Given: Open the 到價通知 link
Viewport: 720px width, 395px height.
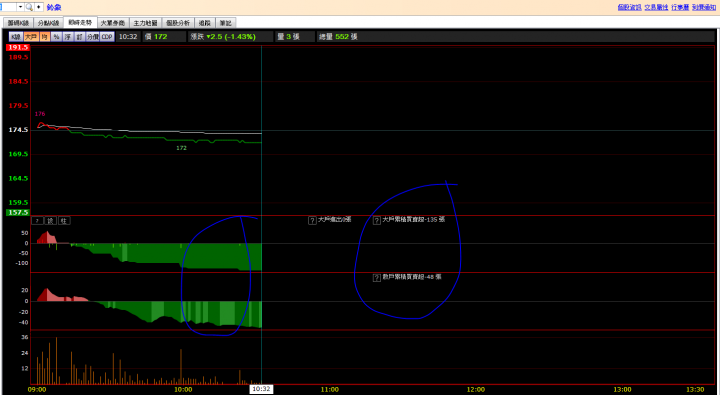Looking at the screenshot, I should (704, 7).
